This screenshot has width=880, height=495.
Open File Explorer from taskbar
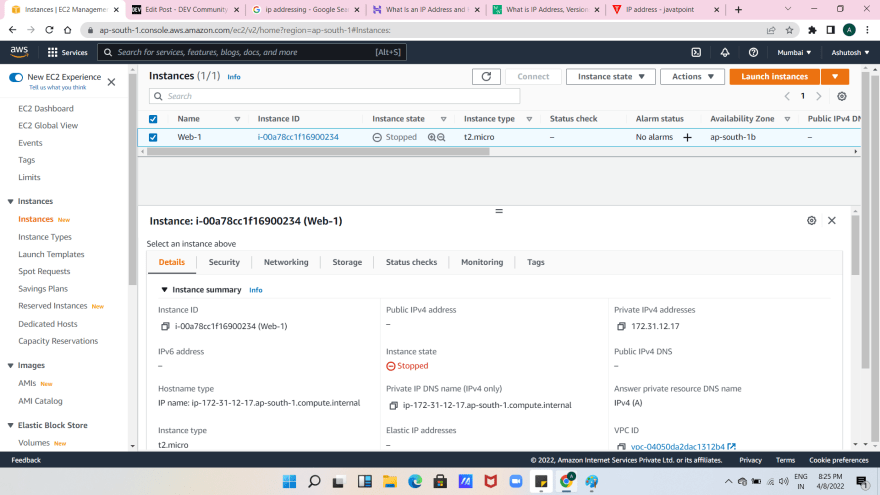coord(389,482)
